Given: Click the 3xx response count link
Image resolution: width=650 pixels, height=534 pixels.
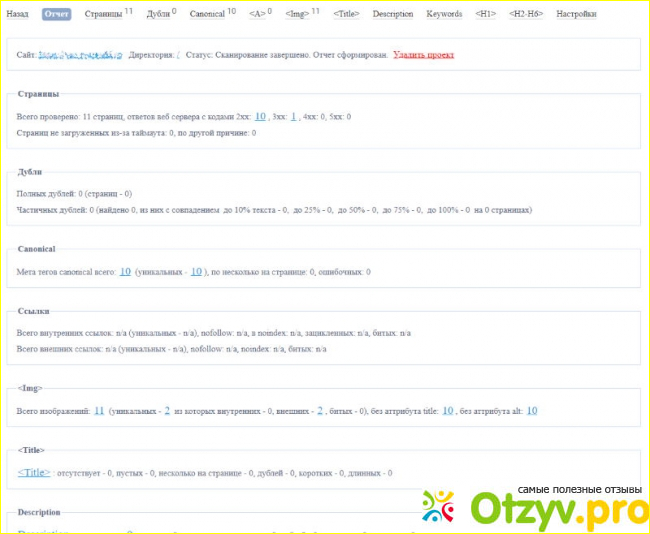Looking at the screenshot, I should point(293,117).
